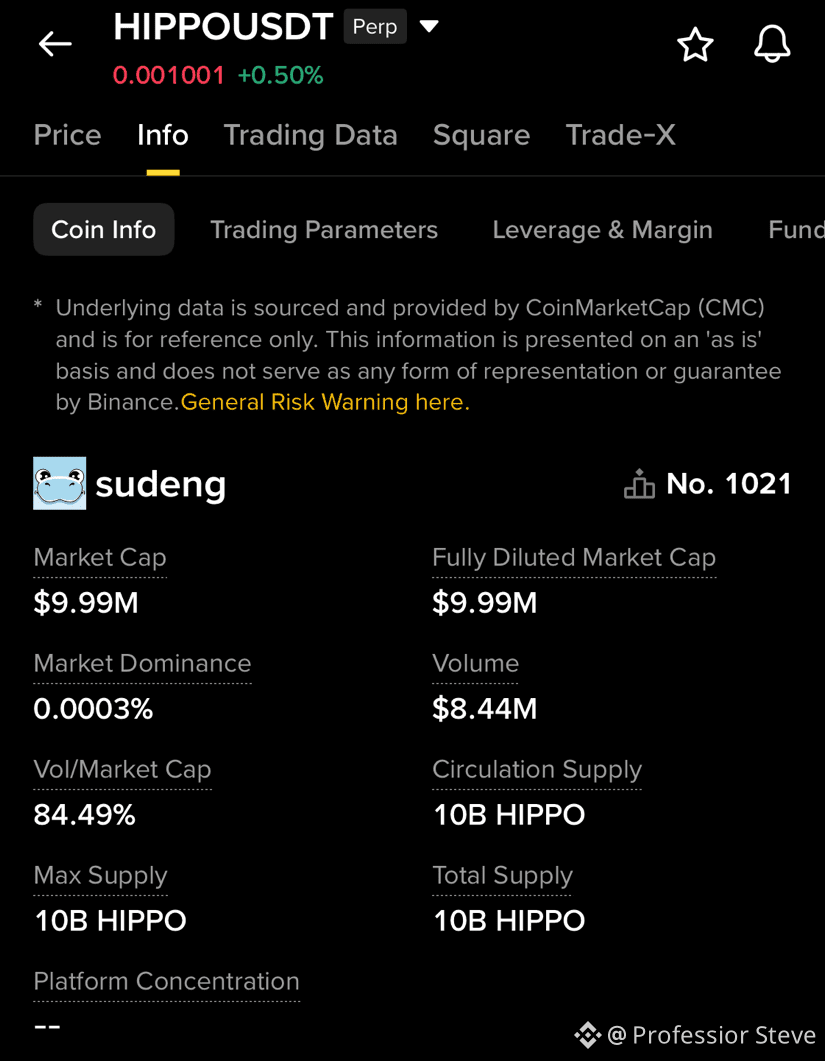This screenshot has width=825, height=1061.
Task: Select the Perp contract badge
Action: click(x=375, y=26)
